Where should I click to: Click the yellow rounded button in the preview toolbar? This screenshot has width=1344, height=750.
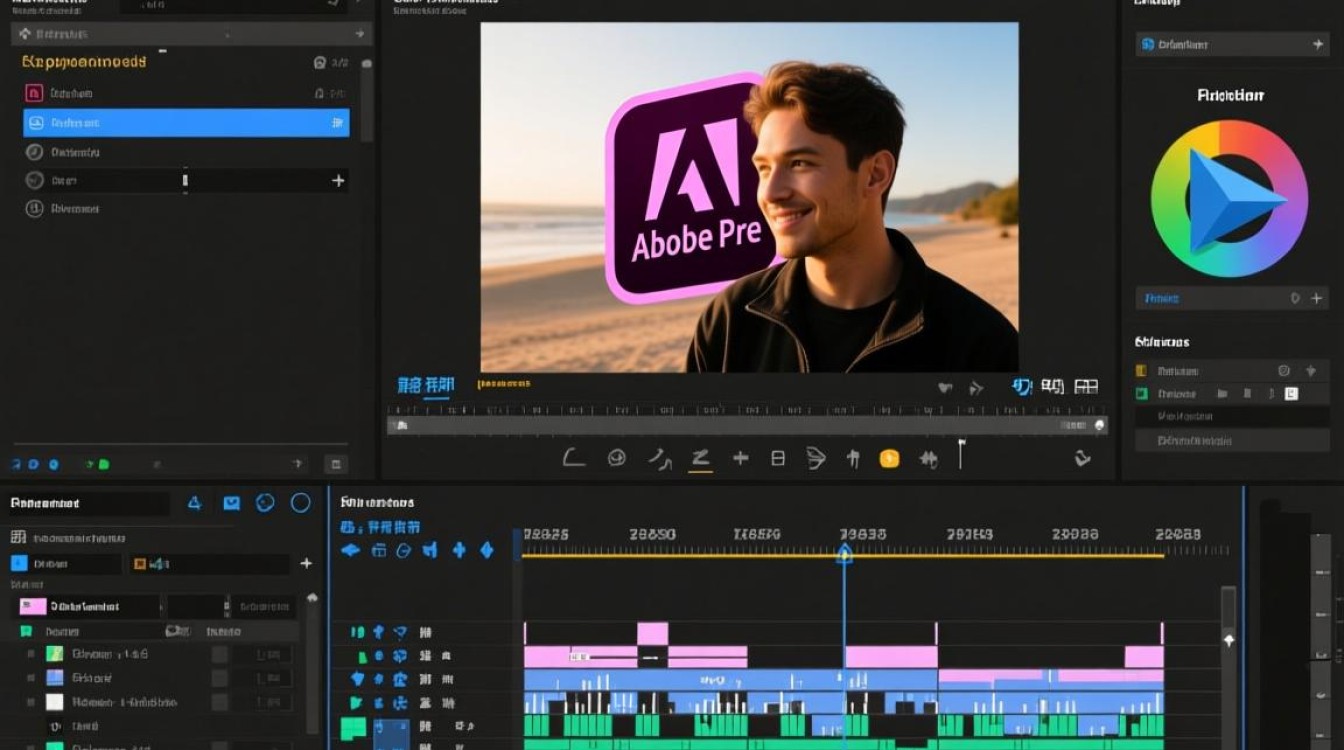point(889,458)
